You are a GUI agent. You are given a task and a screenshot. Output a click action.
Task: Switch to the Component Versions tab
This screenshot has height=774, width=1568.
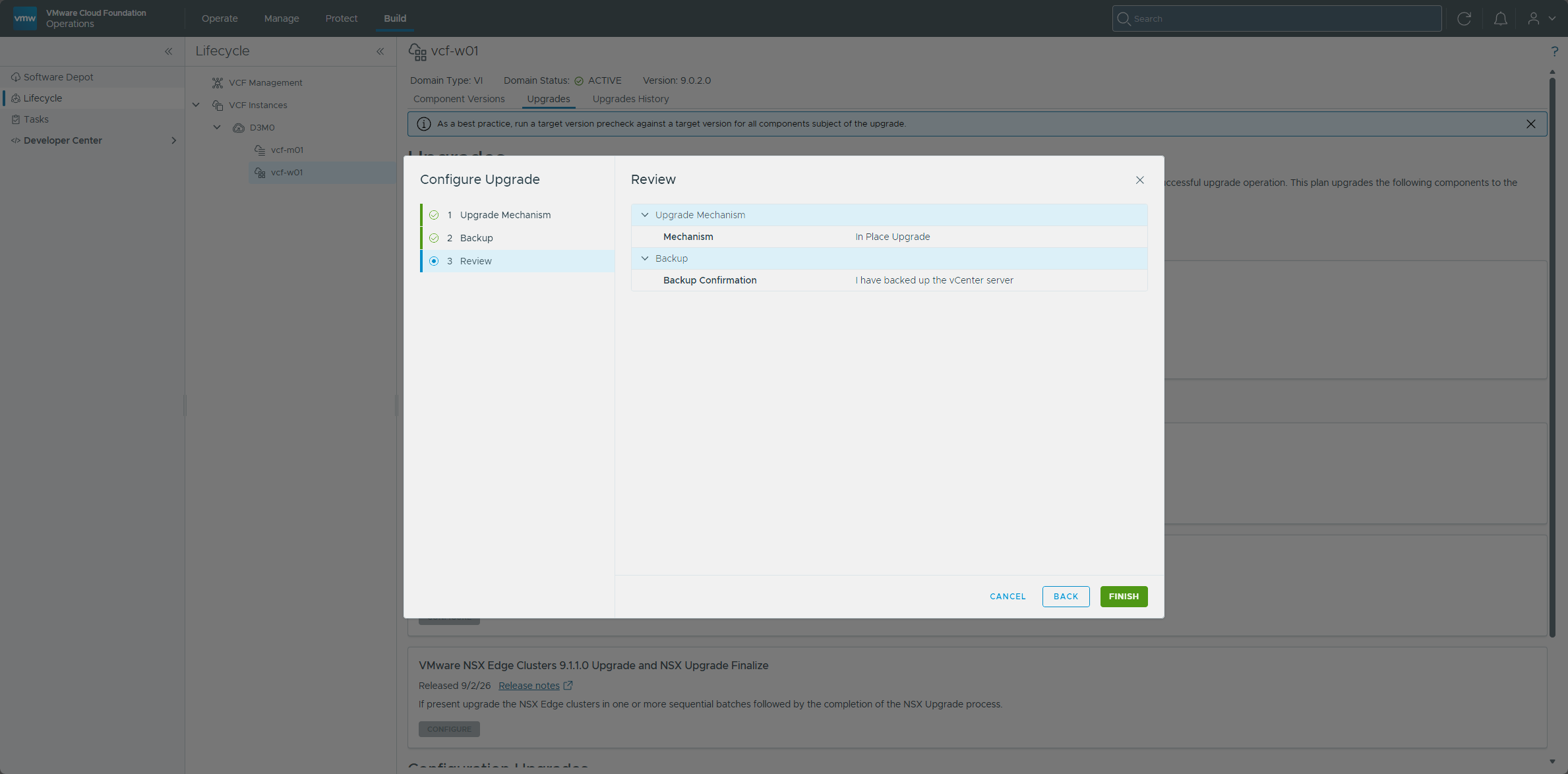459,99
